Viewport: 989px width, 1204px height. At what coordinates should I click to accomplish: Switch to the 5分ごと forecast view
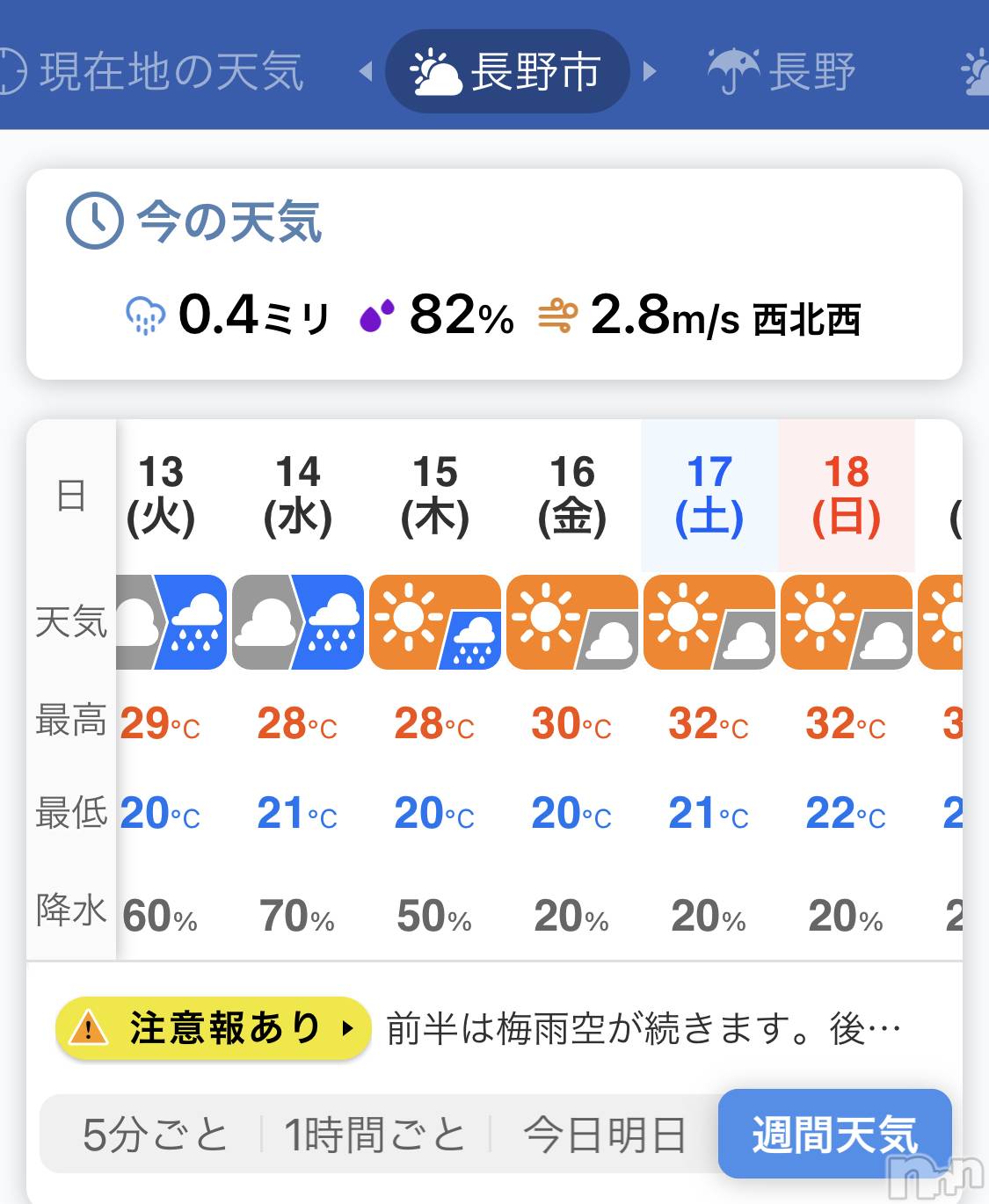[154, 1135]
